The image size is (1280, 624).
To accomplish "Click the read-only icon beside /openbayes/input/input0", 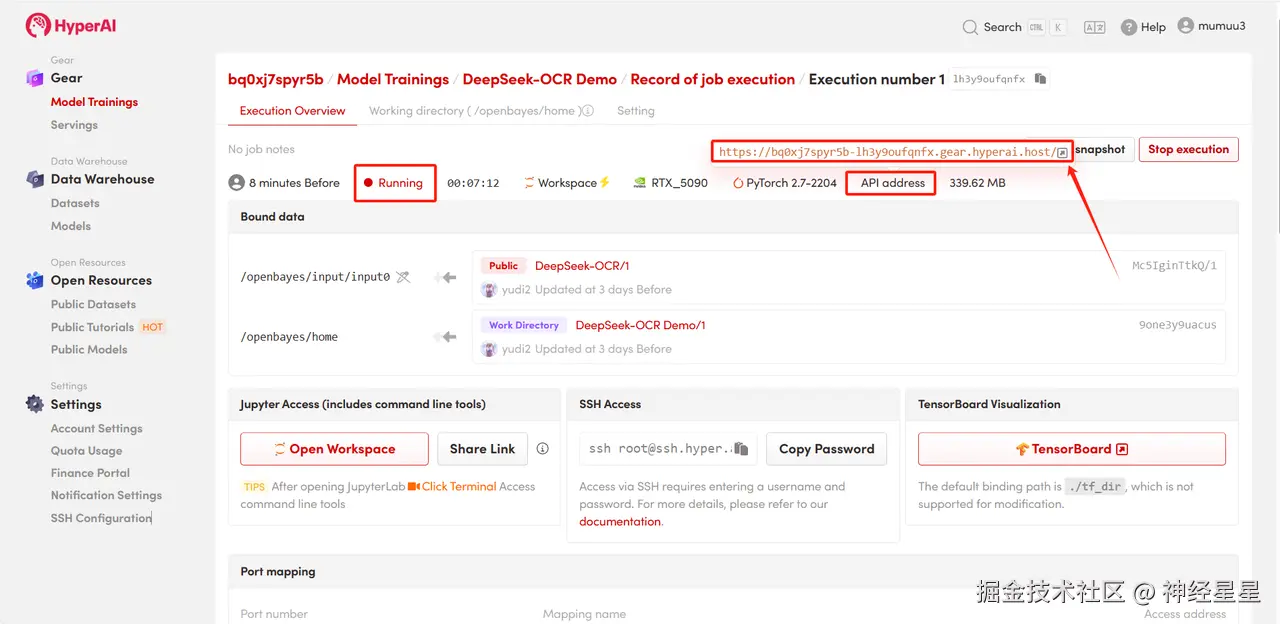I will (x=403, y=277).
